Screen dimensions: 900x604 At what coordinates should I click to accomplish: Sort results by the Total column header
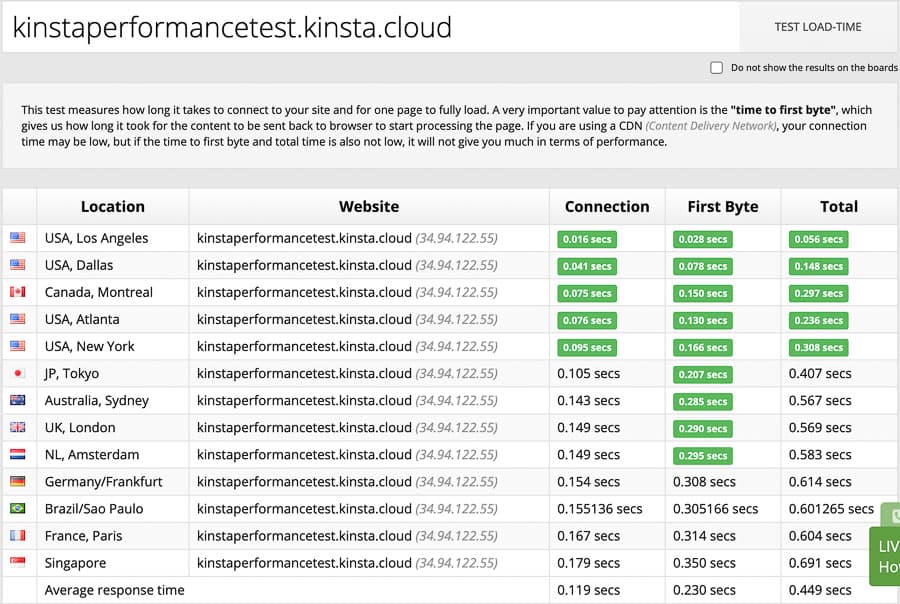(839, 206)
